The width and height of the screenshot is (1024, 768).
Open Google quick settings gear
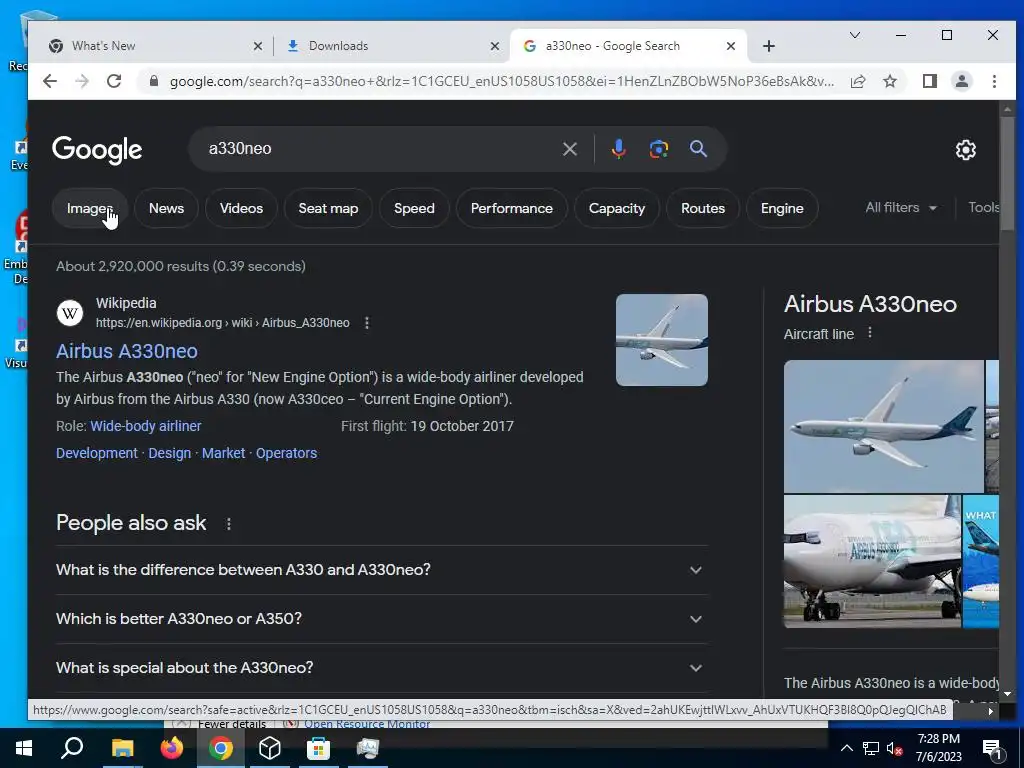(x=965, y=150)
